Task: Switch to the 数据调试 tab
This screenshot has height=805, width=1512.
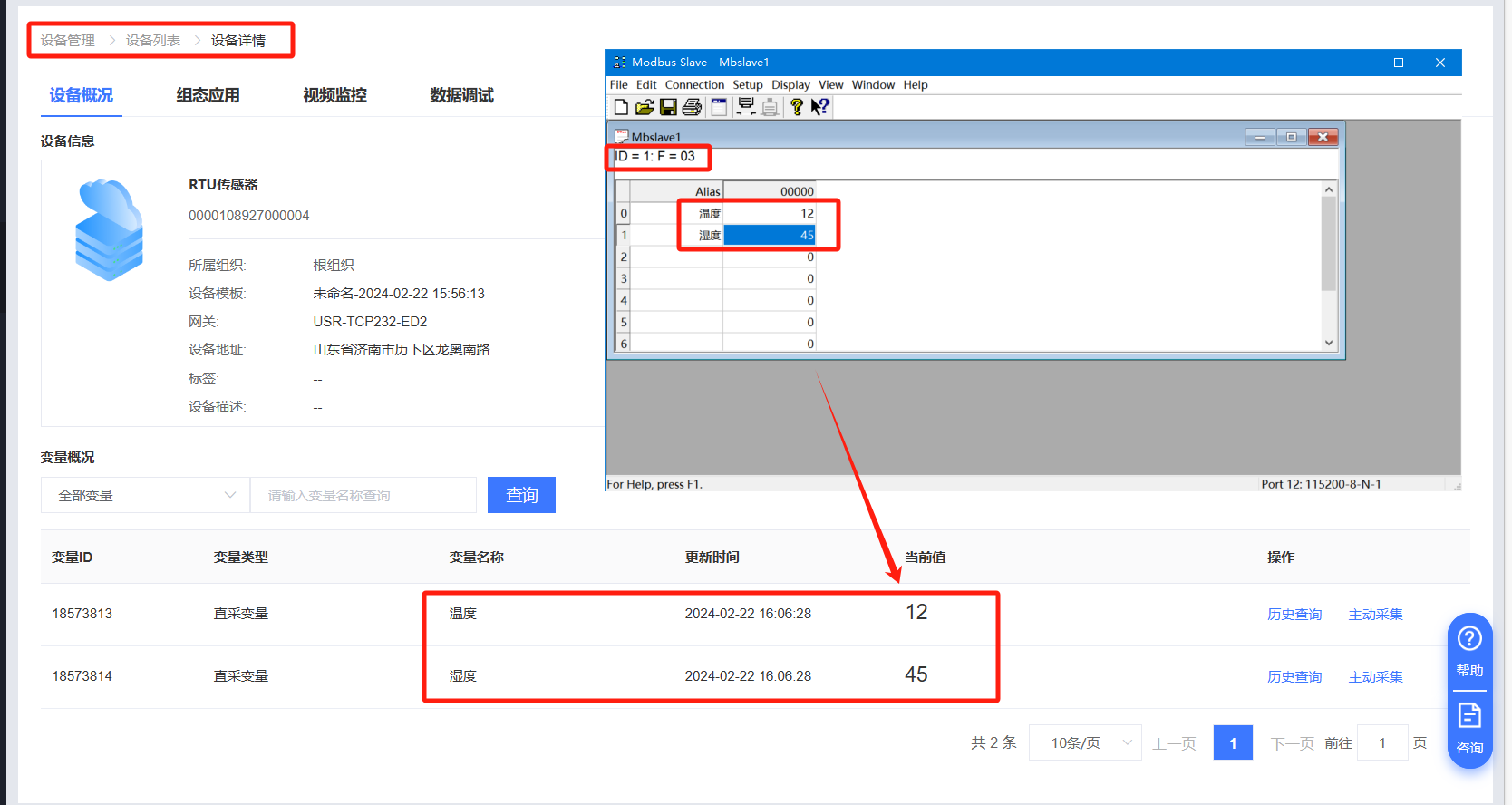Action: pos(461,95)
